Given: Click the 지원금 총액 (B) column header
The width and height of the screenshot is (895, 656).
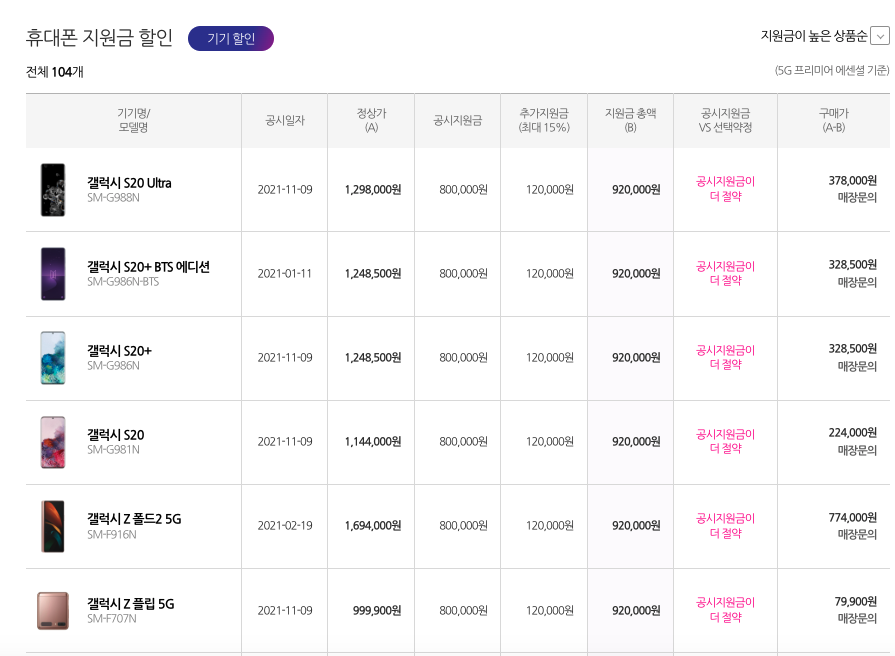Looking at the screenshot, I should click(630, 120).
